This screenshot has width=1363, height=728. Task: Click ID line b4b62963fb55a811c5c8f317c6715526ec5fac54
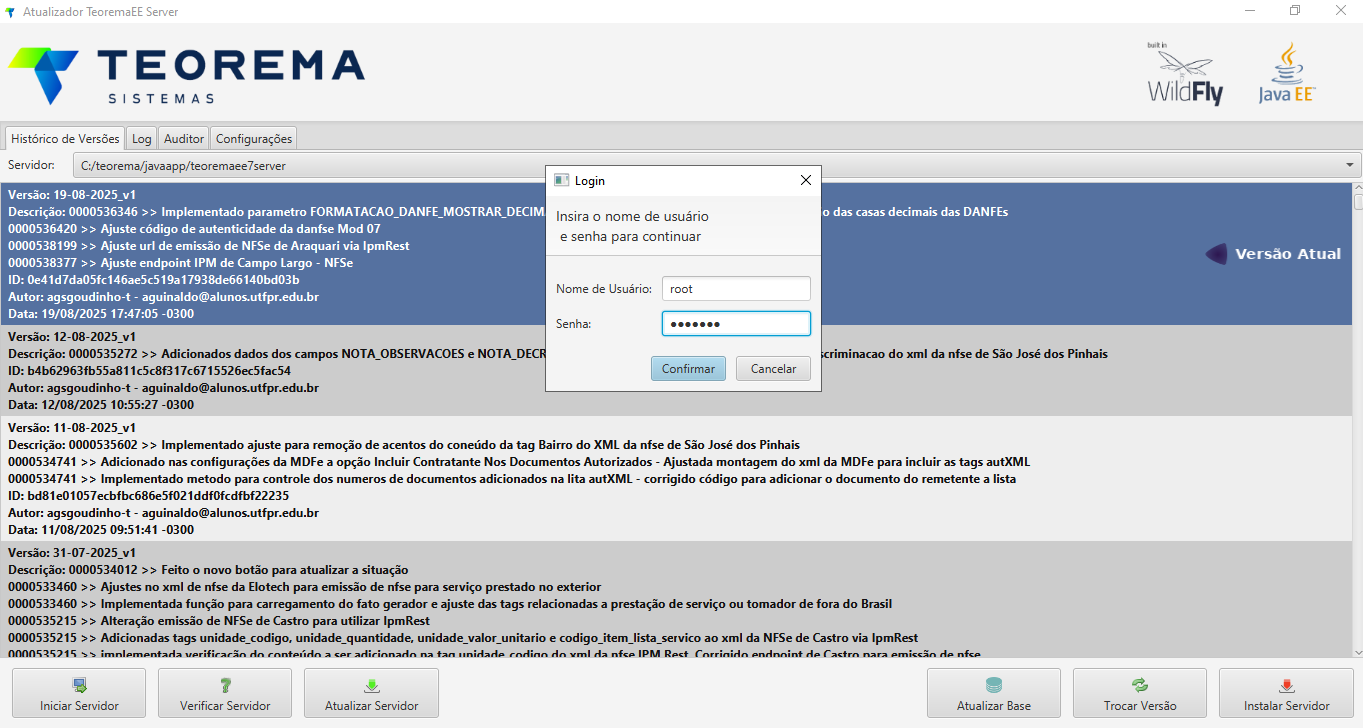[149, 371]
